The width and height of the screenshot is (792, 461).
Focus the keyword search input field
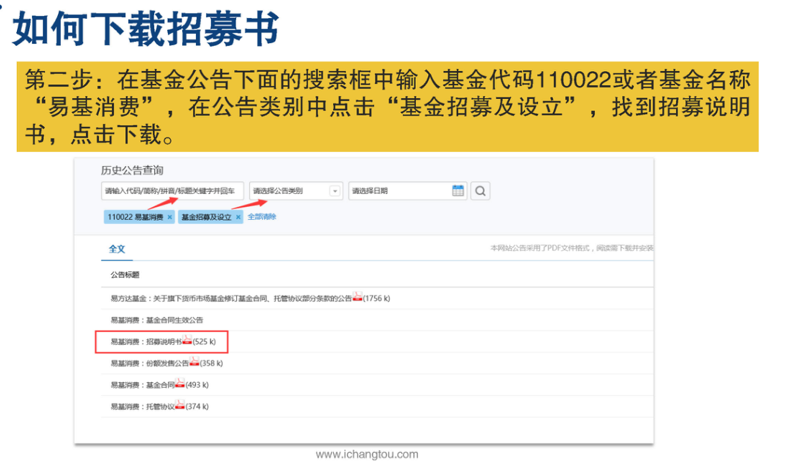[x=172, y=191]
